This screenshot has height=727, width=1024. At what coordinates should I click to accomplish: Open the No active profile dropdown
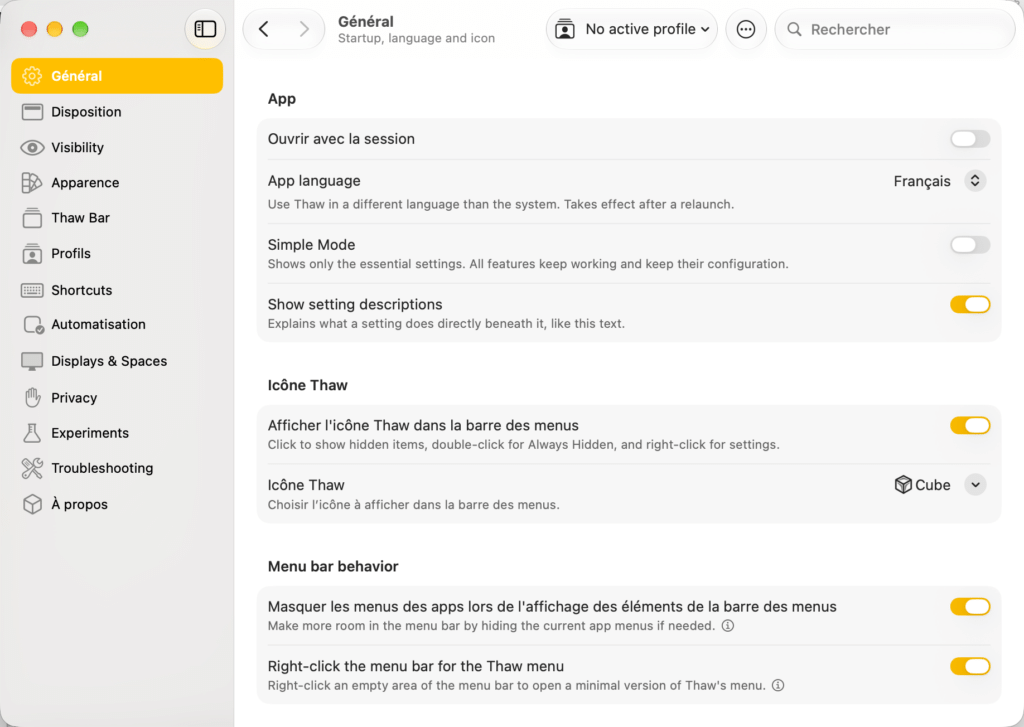point(632,29)
